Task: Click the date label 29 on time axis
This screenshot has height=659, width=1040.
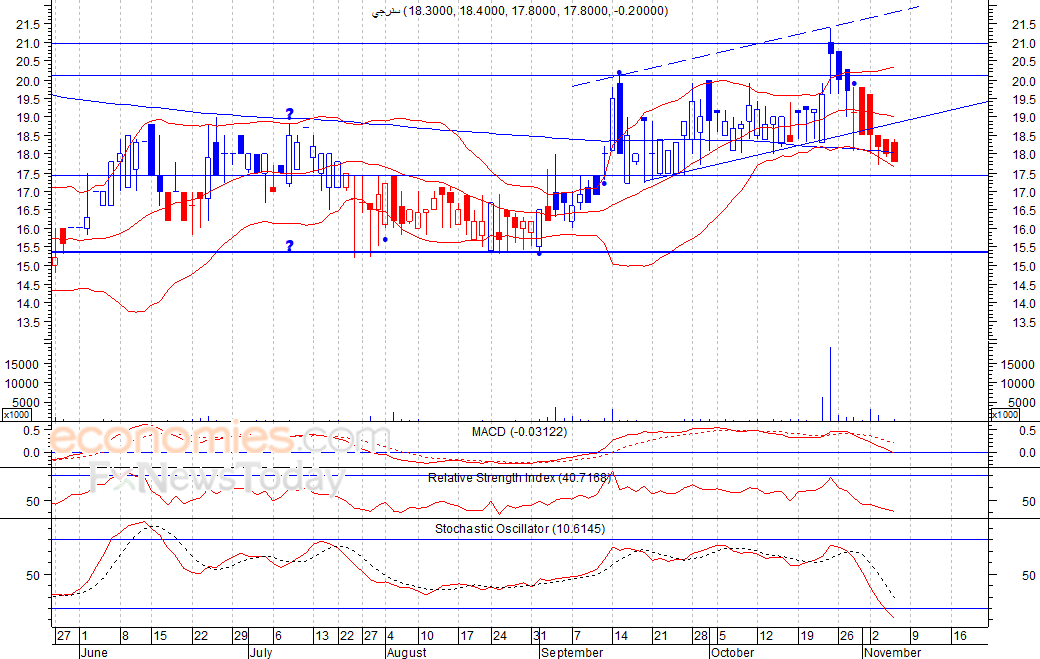Action: click(x=240, y=636)
